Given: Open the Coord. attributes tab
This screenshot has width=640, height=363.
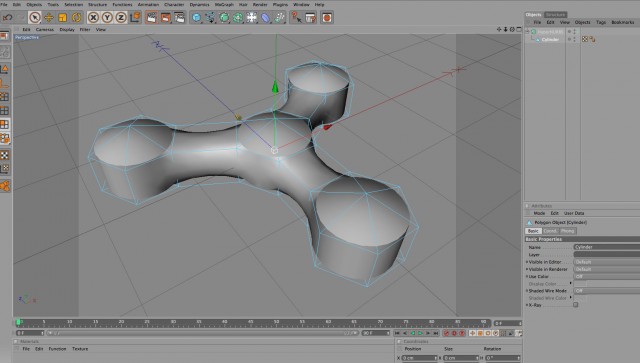Looking at the screenshot, I should coord(550,231).
